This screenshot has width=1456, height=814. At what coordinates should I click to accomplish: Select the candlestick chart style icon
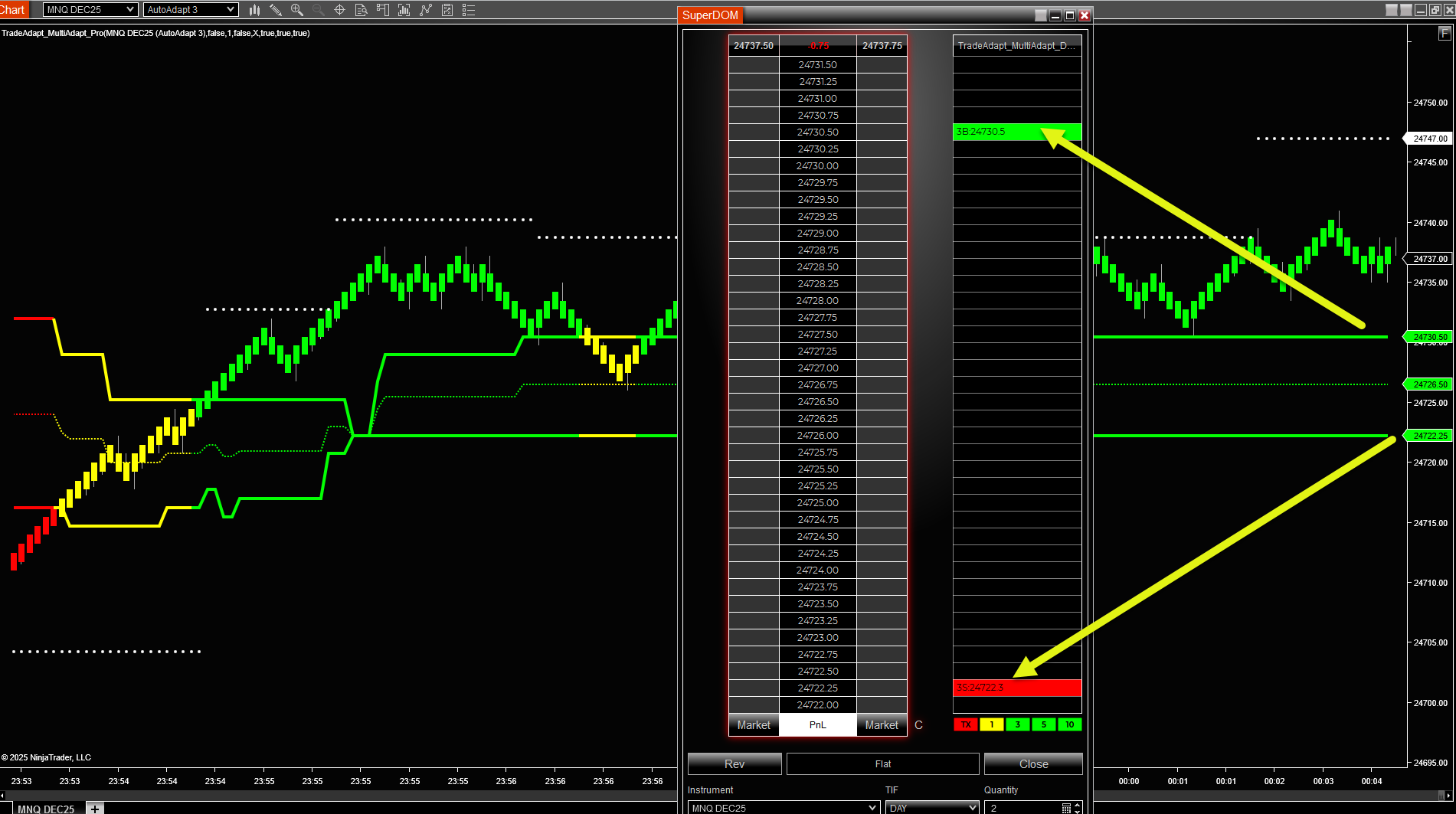(254, 10)
